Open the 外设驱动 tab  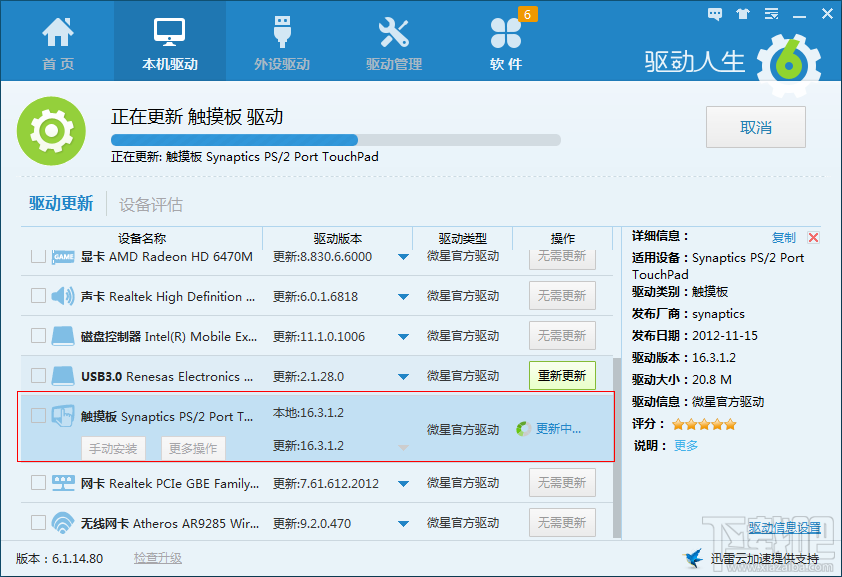click(282, 44)
